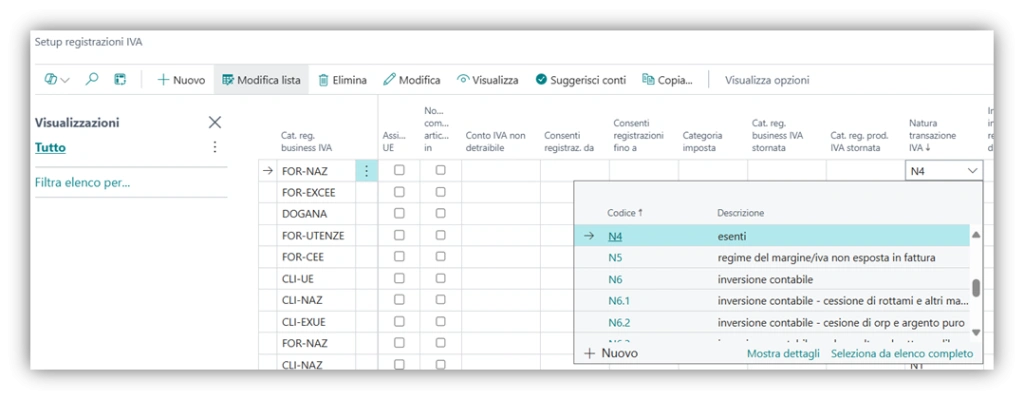Image resolution: width=1024 pixels, height=400 pixels.
Task: Tick the Assi UE checkbox for DOGANA
Action: click(400, 214)
